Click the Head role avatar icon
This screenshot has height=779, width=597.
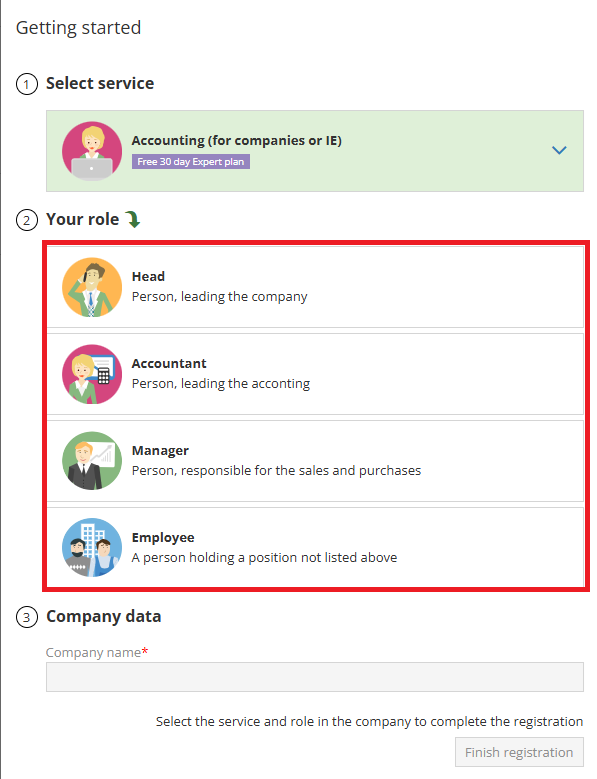[x=92, y=287]
